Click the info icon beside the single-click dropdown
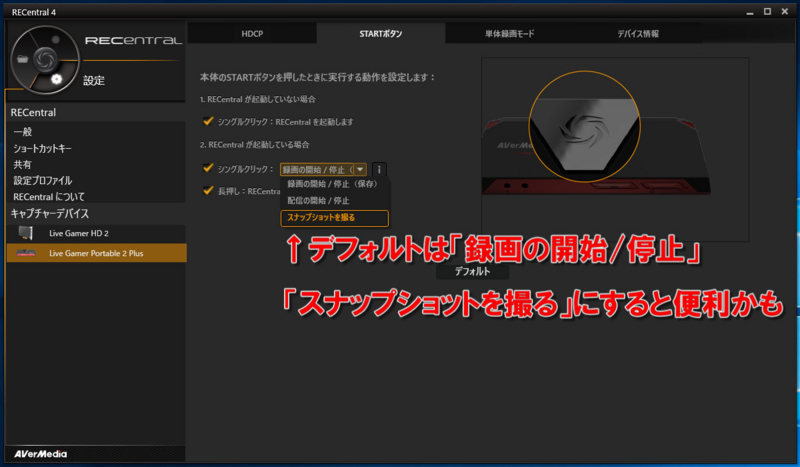 (379, 169)
